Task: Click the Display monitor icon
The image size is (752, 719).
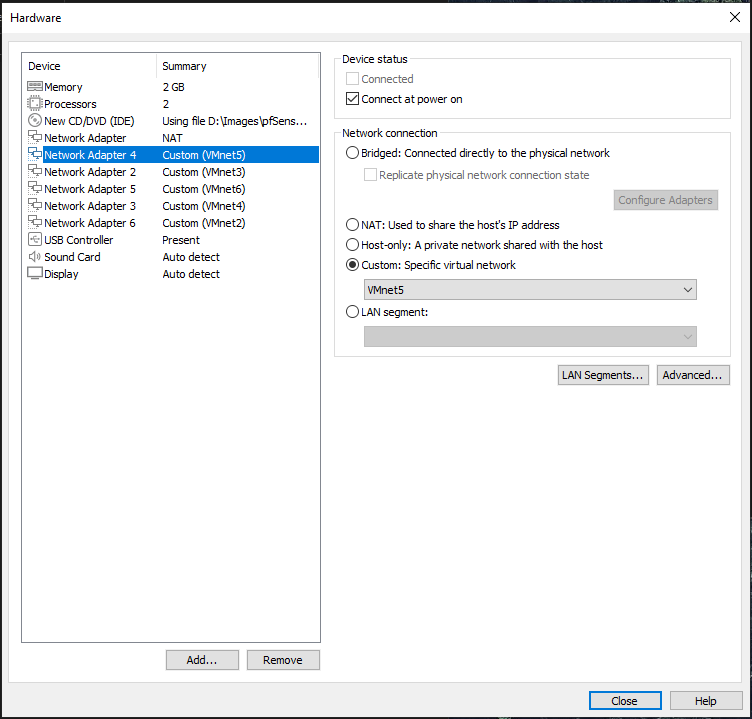Action: point(34,274)
